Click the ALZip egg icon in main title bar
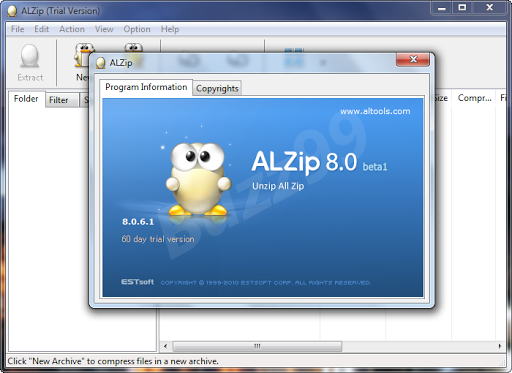This screenshot has width=512, height=373. click(12, 11)
